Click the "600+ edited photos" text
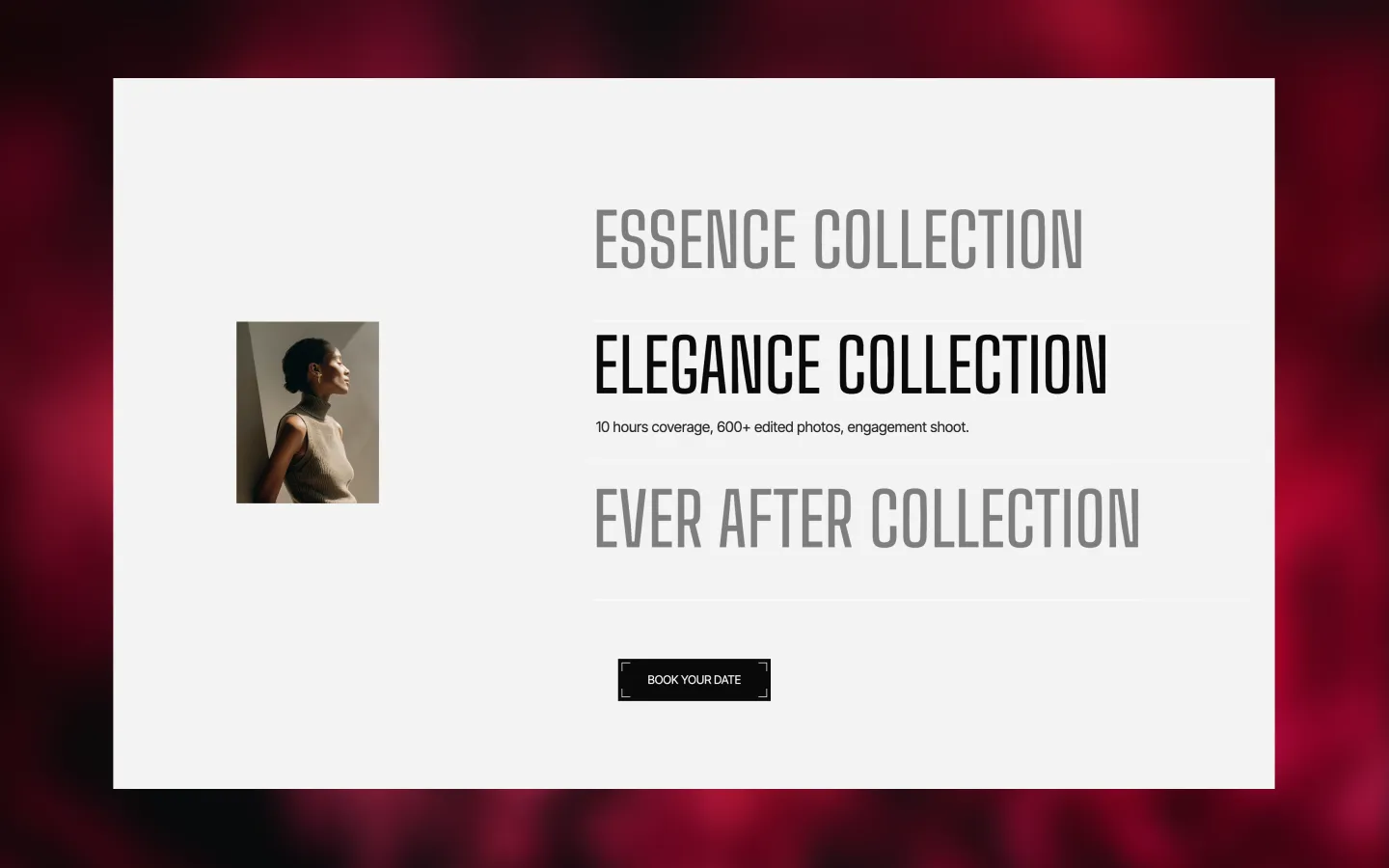 pos(779,427)
